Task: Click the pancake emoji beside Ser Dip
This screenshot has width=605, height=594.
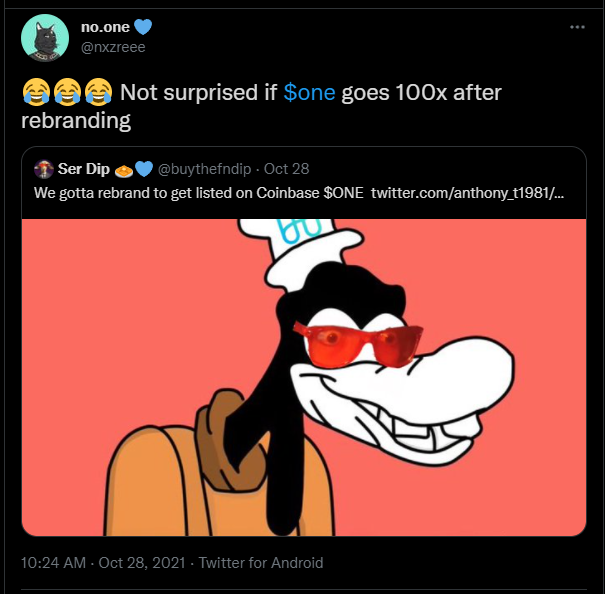Action: point(124,168)
